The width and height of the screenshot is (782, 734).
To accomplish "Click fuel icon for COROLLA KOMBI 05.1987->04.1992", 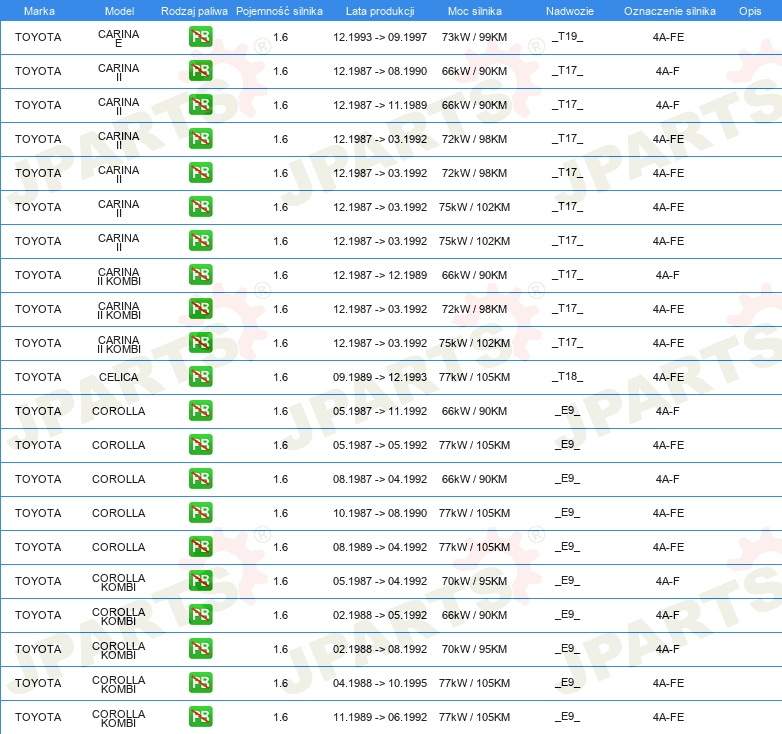I will coord(200,581).
